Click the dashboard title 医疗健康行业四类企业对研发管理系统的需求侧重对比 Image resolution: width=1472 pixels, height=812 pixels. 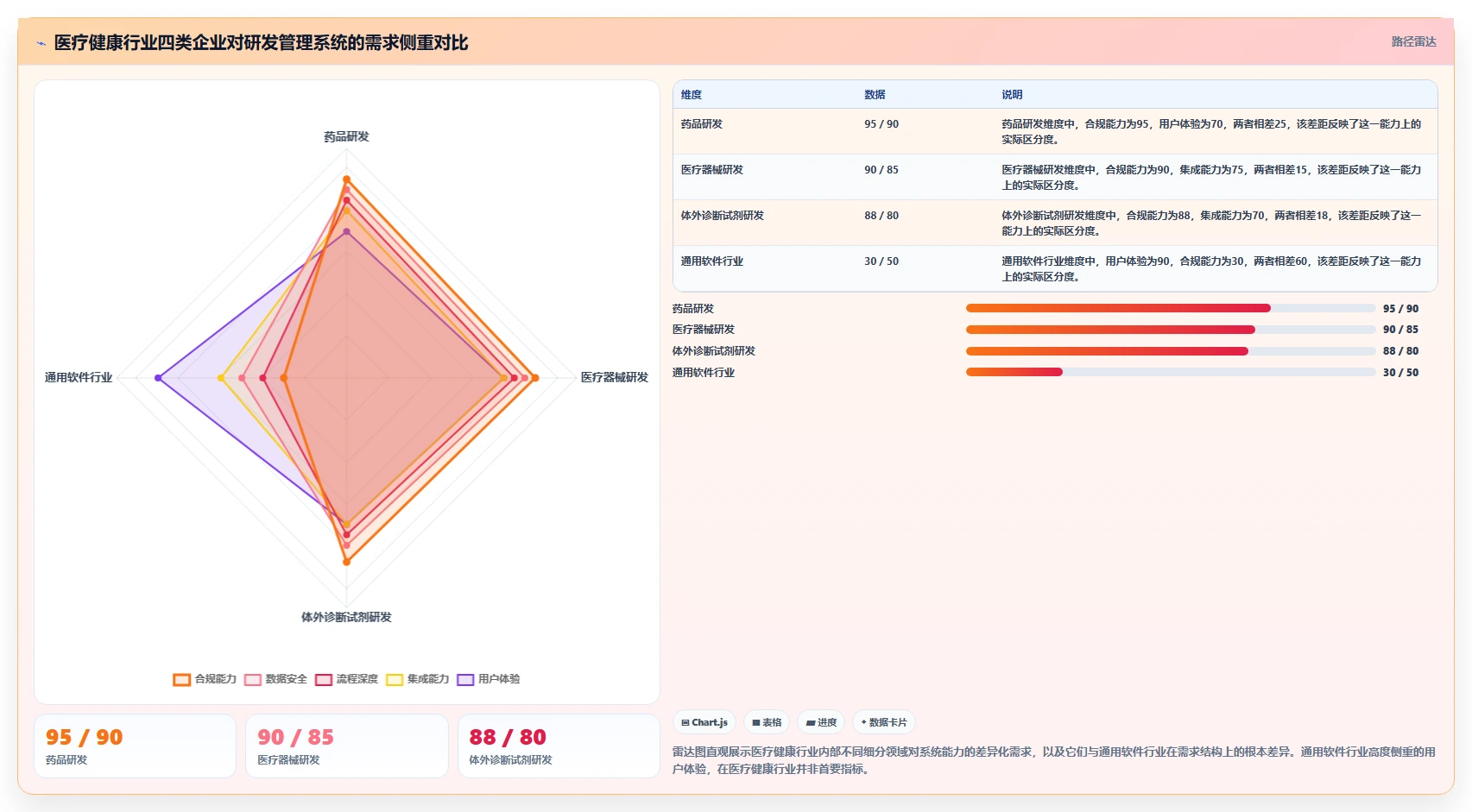click(x=262, y=43)
